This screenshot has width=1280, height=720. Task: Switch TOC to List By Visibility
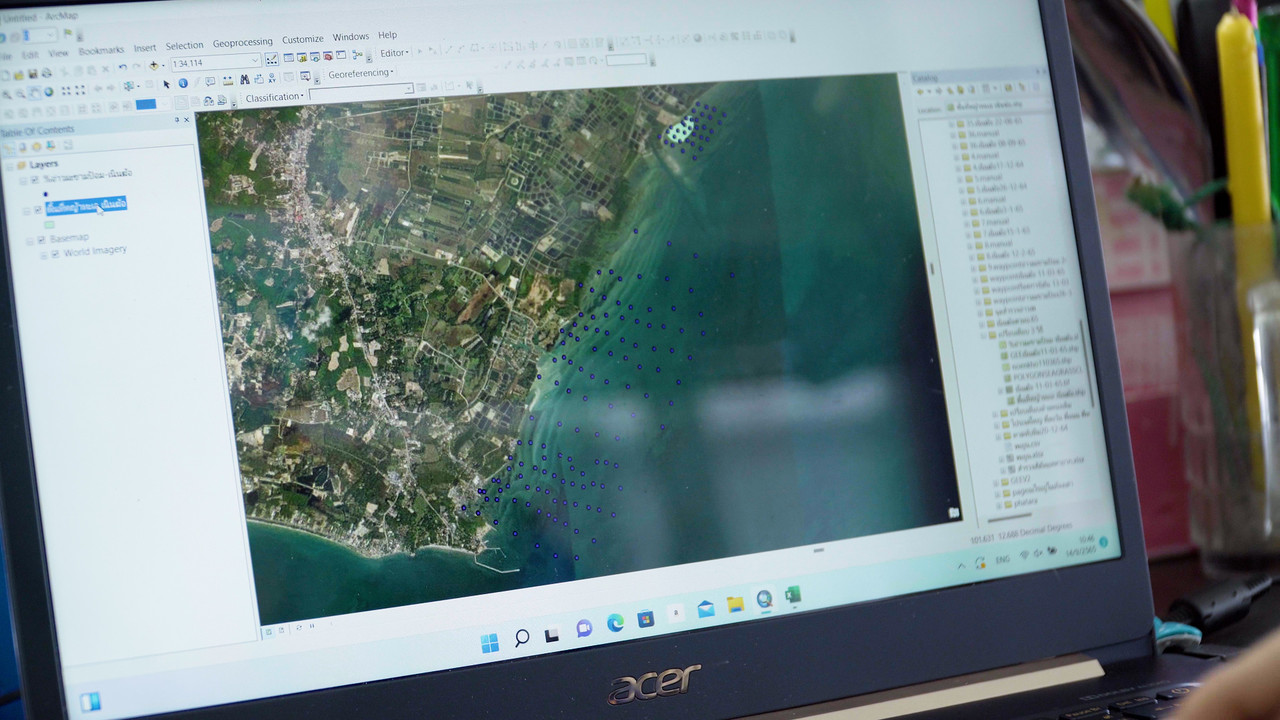(x=37, y=146)
